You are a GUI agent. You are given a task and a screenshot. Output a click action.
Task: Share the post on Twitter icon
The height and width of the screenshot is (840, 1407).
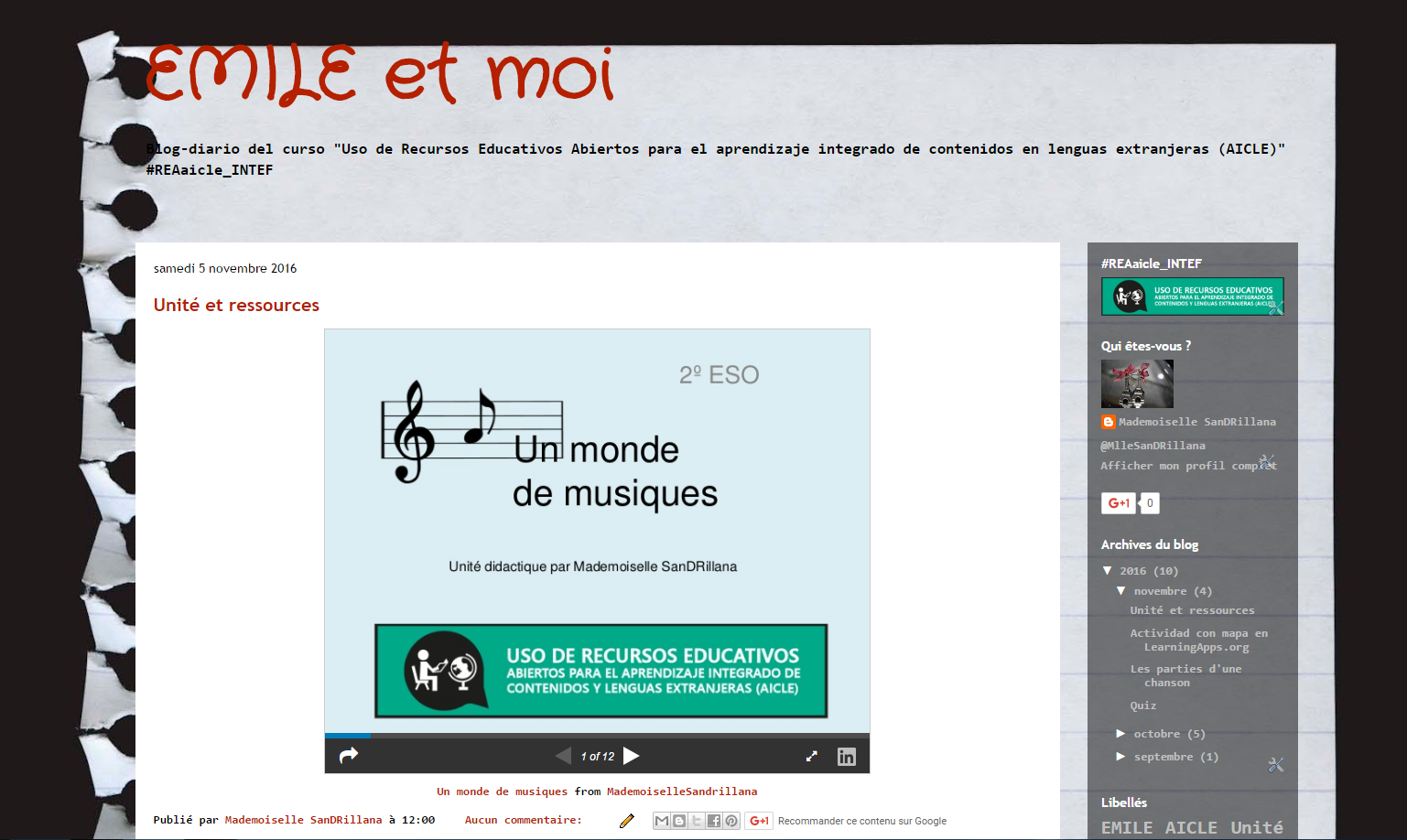[696, 821]
